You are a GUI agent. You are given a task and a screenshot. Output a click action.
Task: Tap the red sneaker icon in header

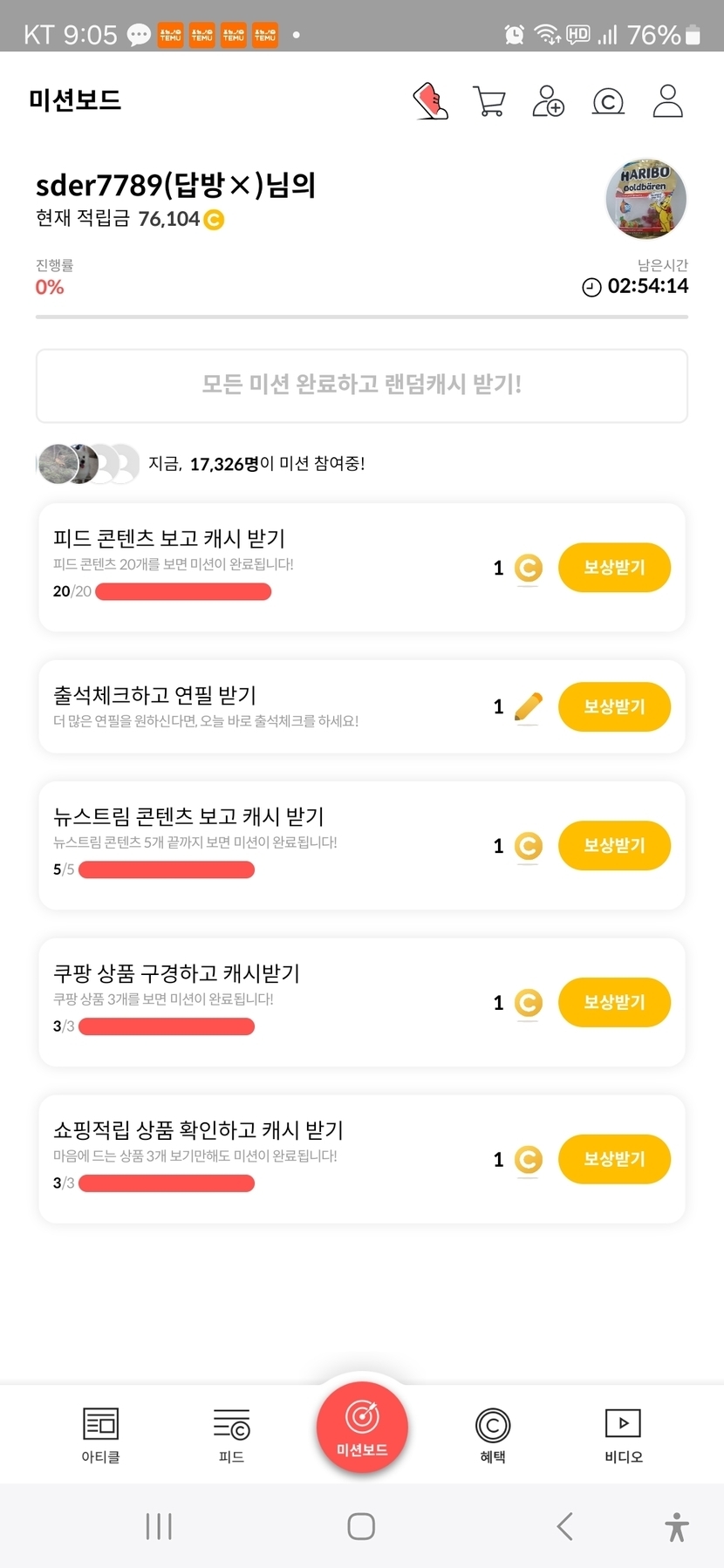pyautogui.click(x=430, y=101)
